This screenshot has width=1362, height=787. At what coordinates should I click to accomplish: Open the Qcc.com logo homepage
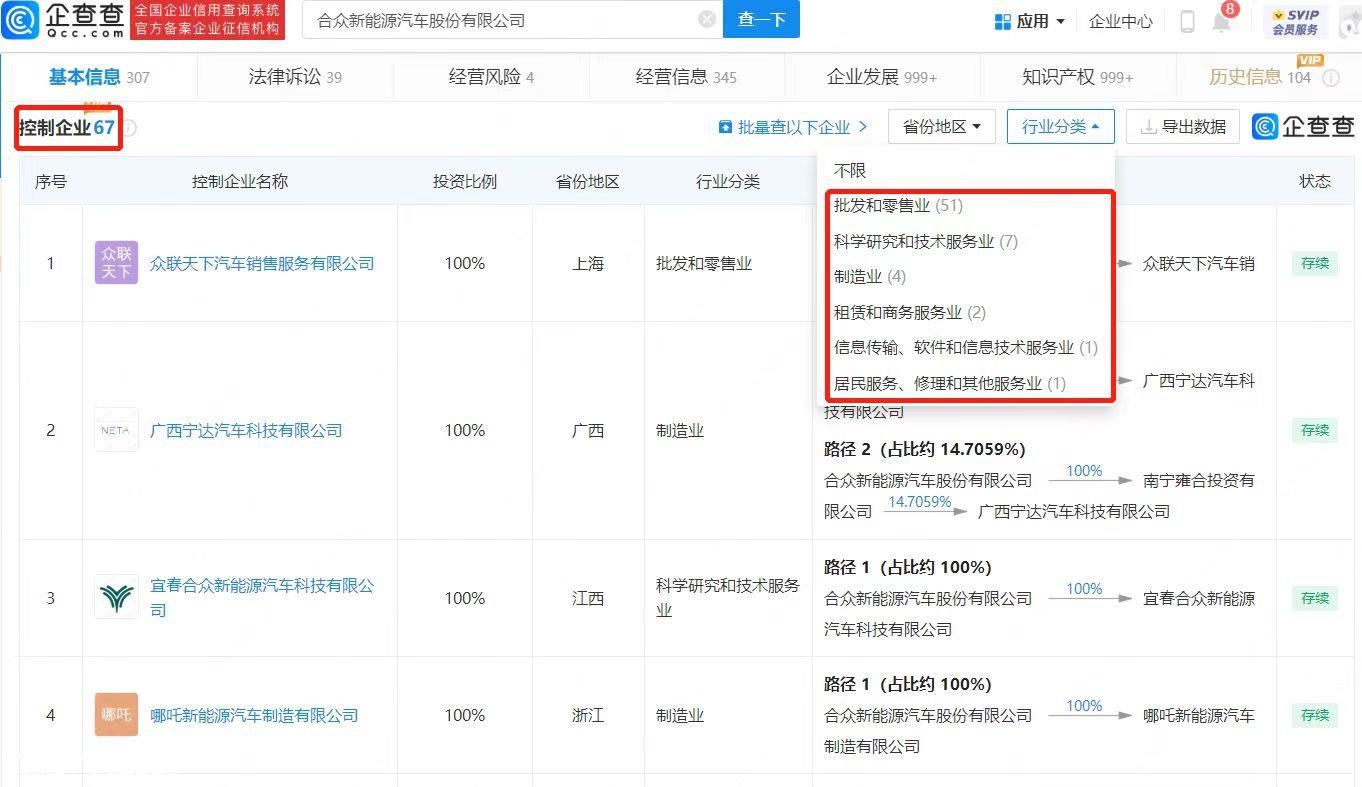coord(64,20)
